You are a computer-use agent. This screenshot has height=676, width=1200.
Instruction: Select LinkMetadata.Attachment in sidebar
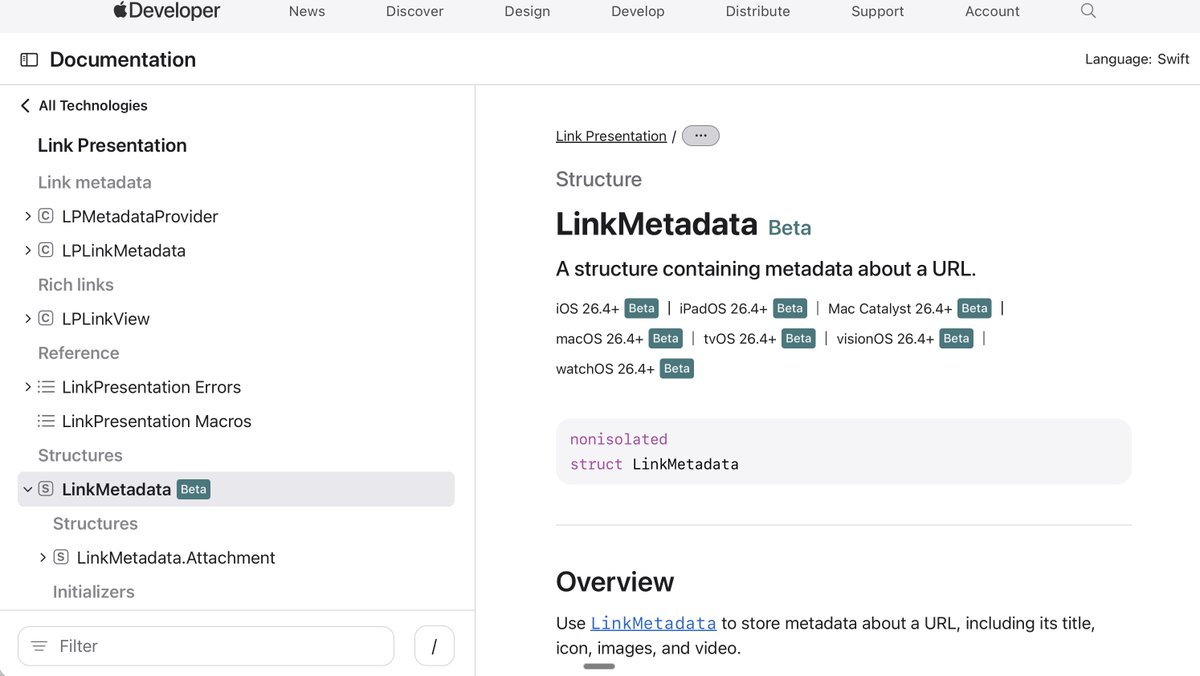(176, 557)
